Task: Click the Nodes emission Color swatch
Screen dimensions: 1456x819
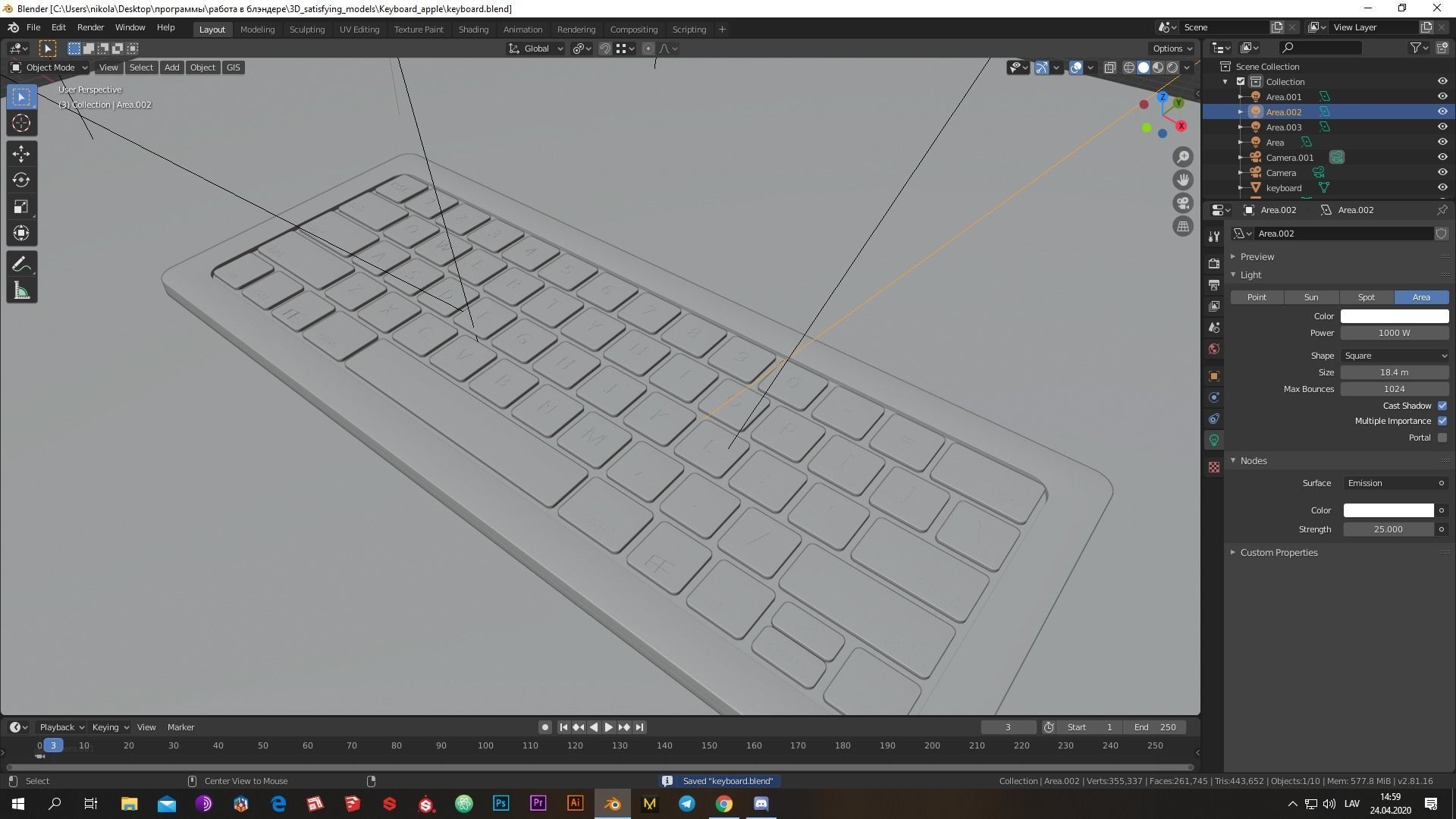Action: point(1389,510)
